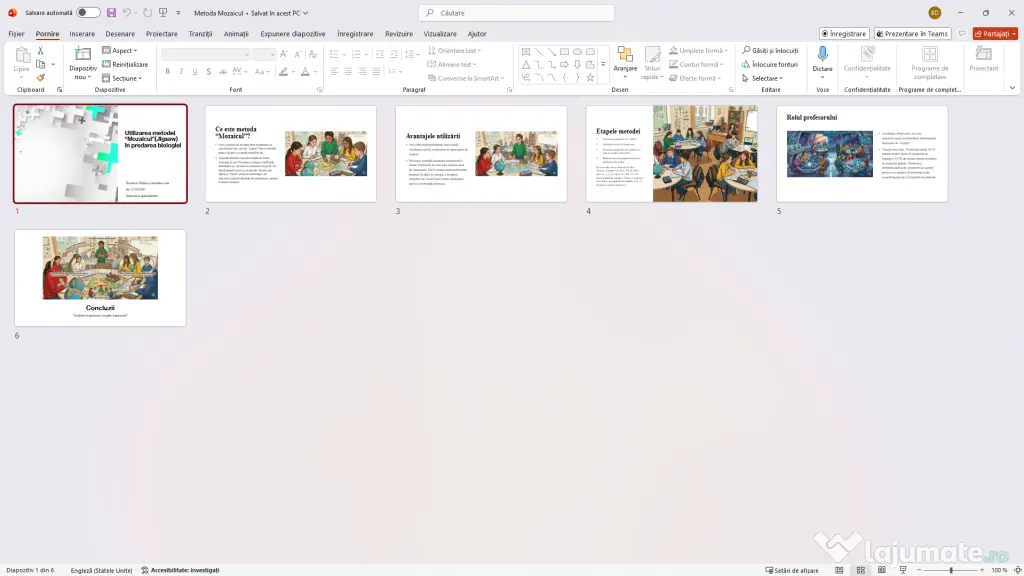Open Umplere formă dropdown
Viewport: 1024px width, 576px height.
point(698,50)
